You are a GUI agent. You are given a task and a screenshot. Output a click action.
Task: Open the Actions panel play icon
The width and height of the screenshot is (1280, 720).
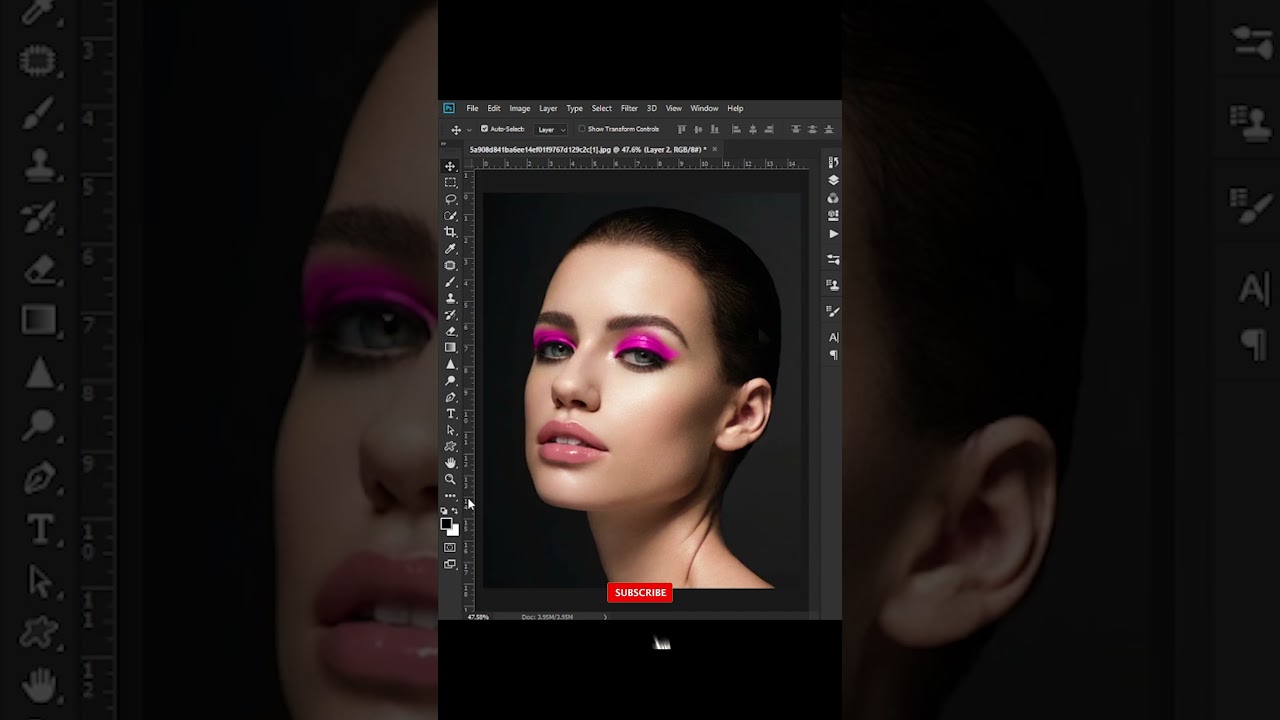click(833, 234)
